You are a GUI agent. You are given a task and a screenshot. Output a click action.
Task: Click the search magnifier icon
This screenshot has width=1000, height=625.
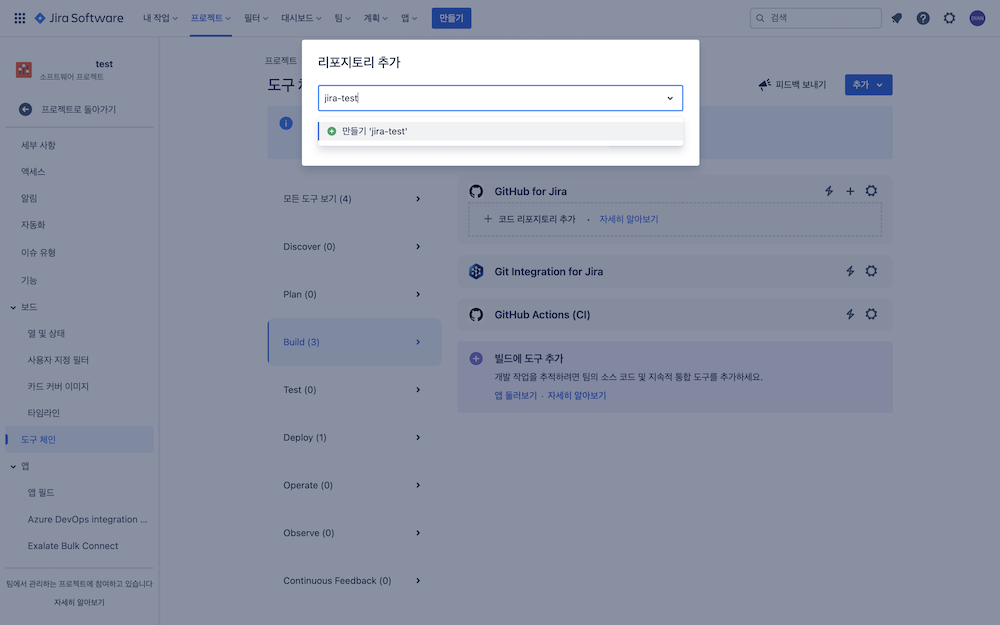pyautogui.click(x=760, y=18)
